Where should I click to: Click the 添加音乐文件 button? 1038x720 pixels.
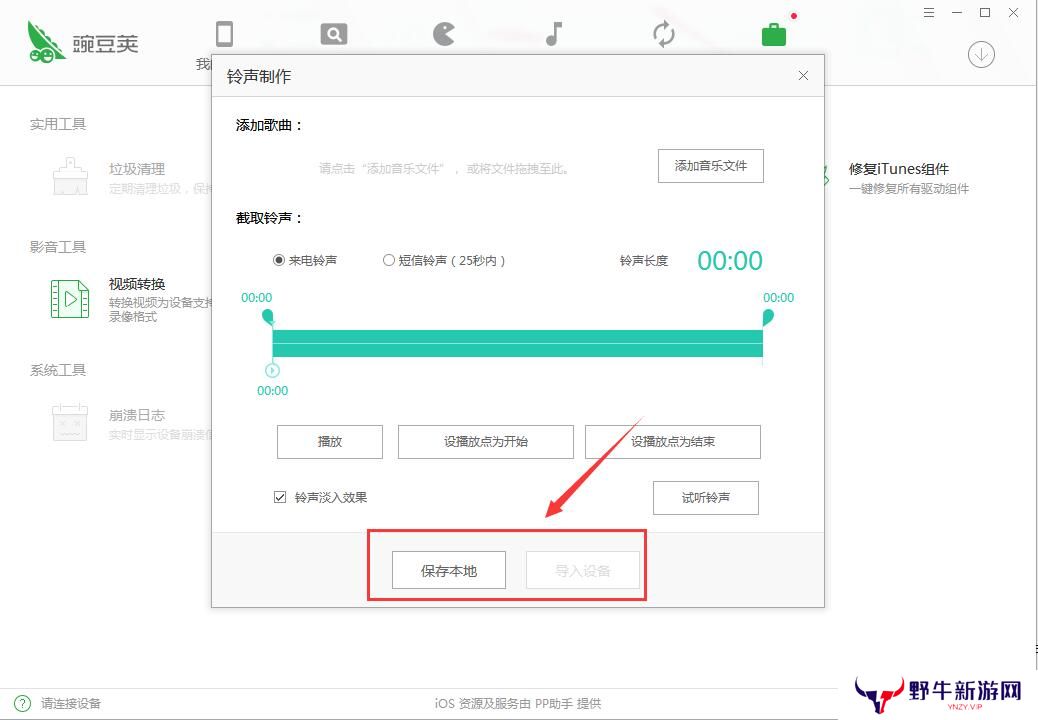pyautogui.click(x=710, y=166)
